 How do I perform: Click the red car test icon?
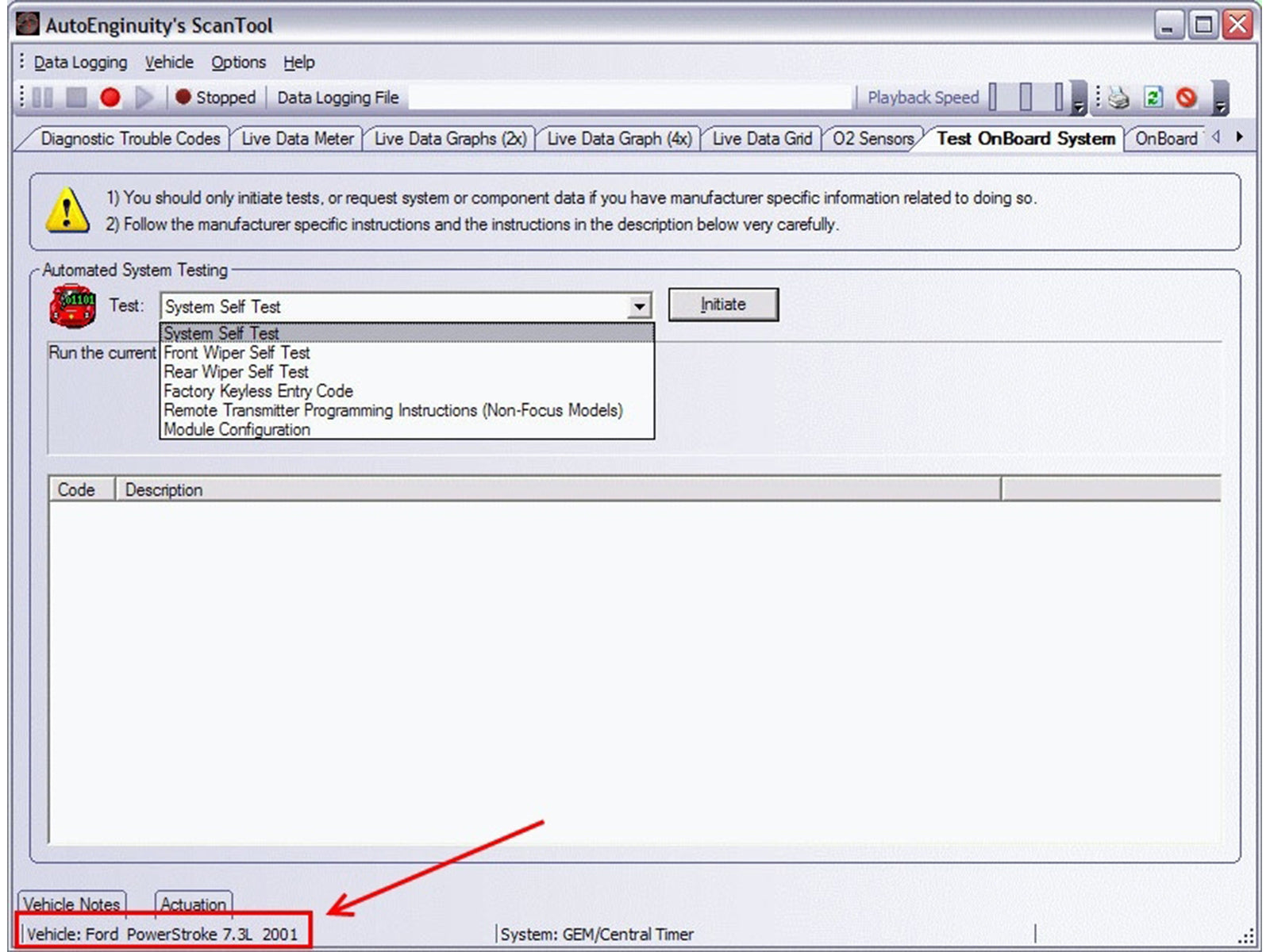(x=72, y=306)
